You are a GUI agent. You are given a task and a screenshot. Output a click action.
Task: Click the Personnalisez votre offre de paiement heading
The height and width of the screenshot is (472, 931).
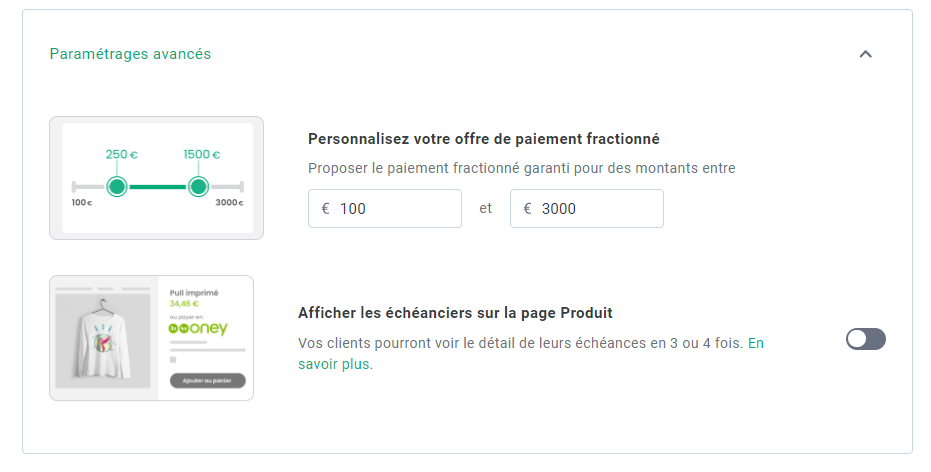(x=484, y=139)
